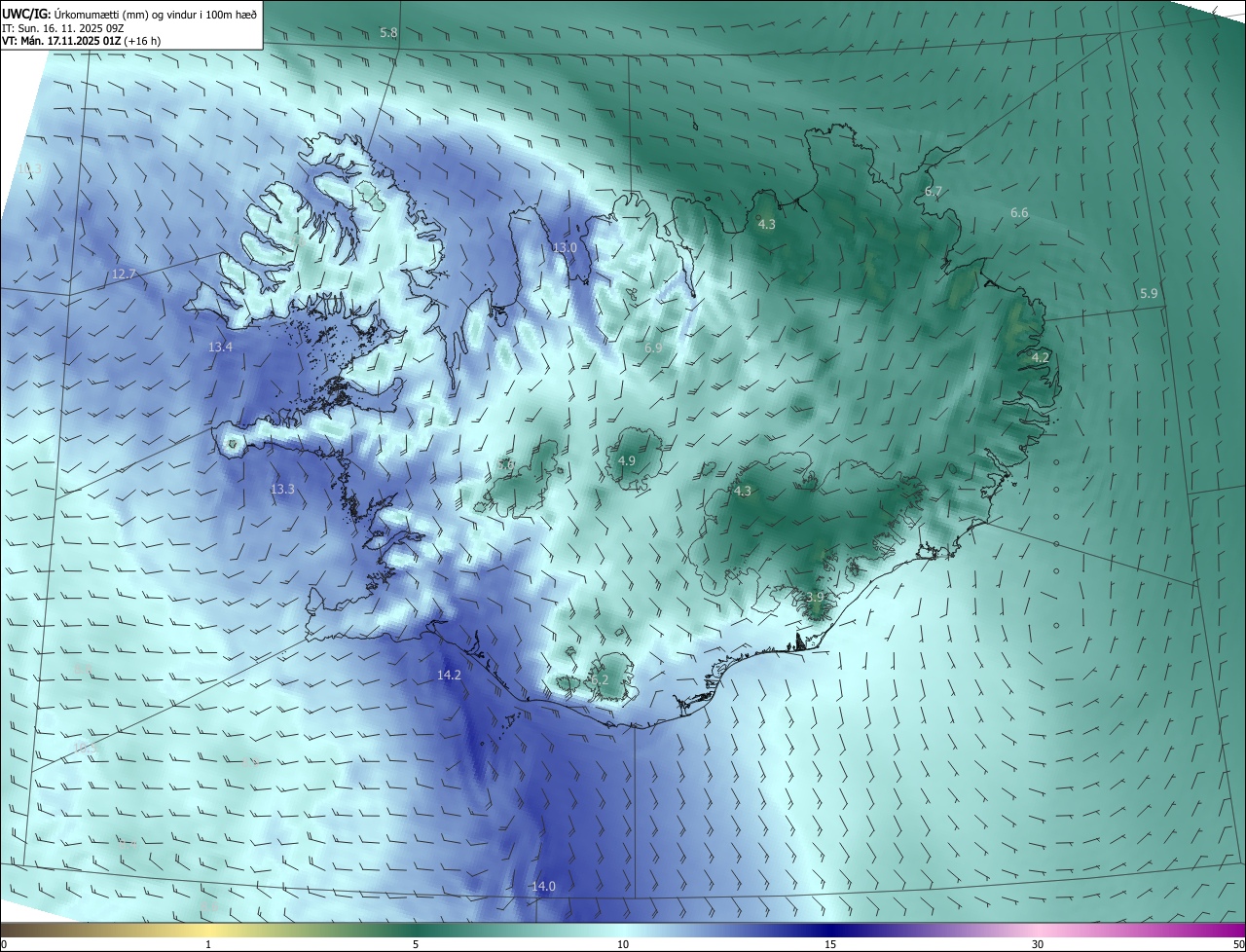Screen dimensions: 1246x952
Task: Click the 13.3 value label
Action: 282,489
